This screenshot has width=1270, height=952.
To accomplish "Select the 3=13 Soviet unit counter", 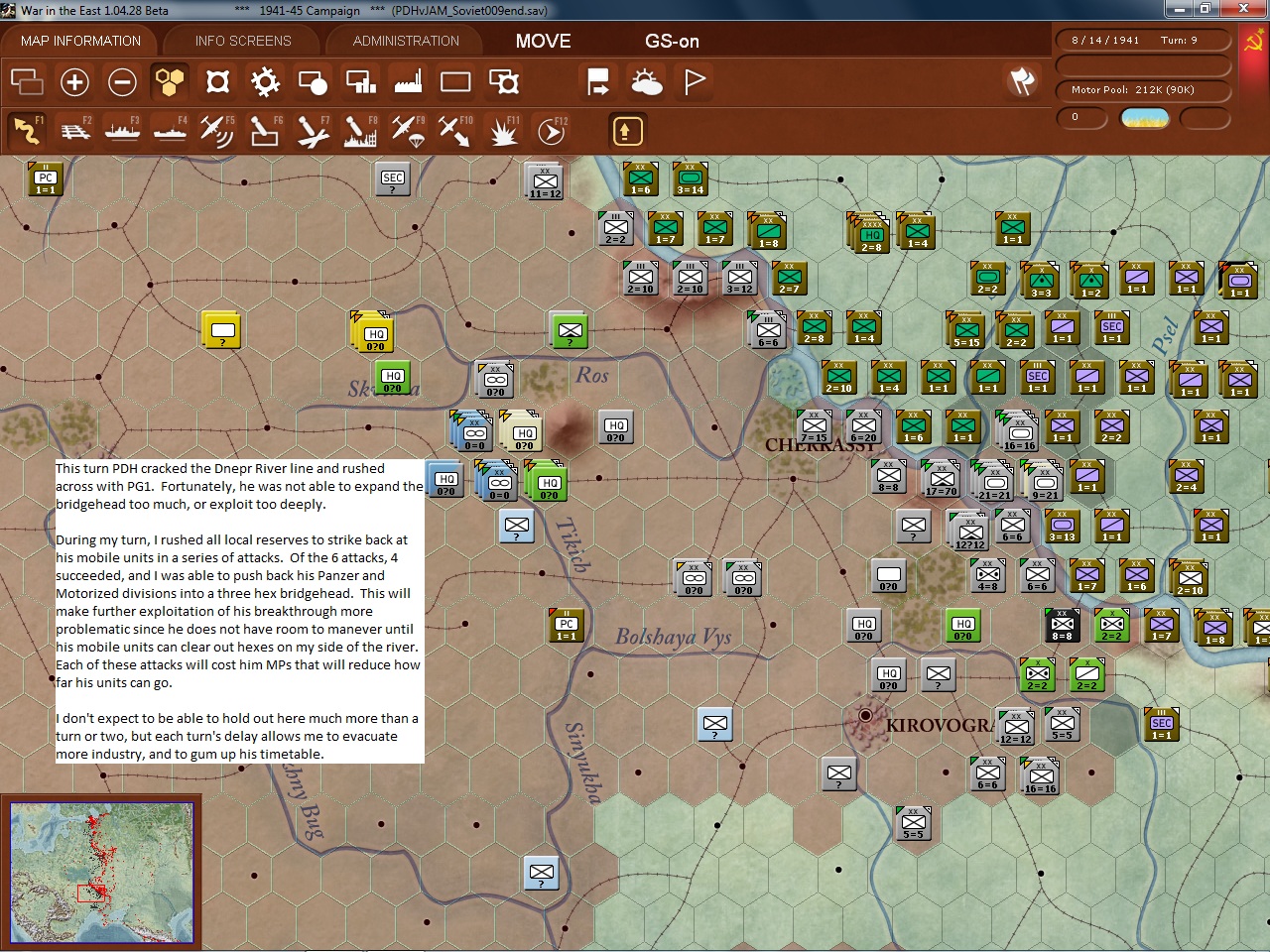I will 1062,526.
